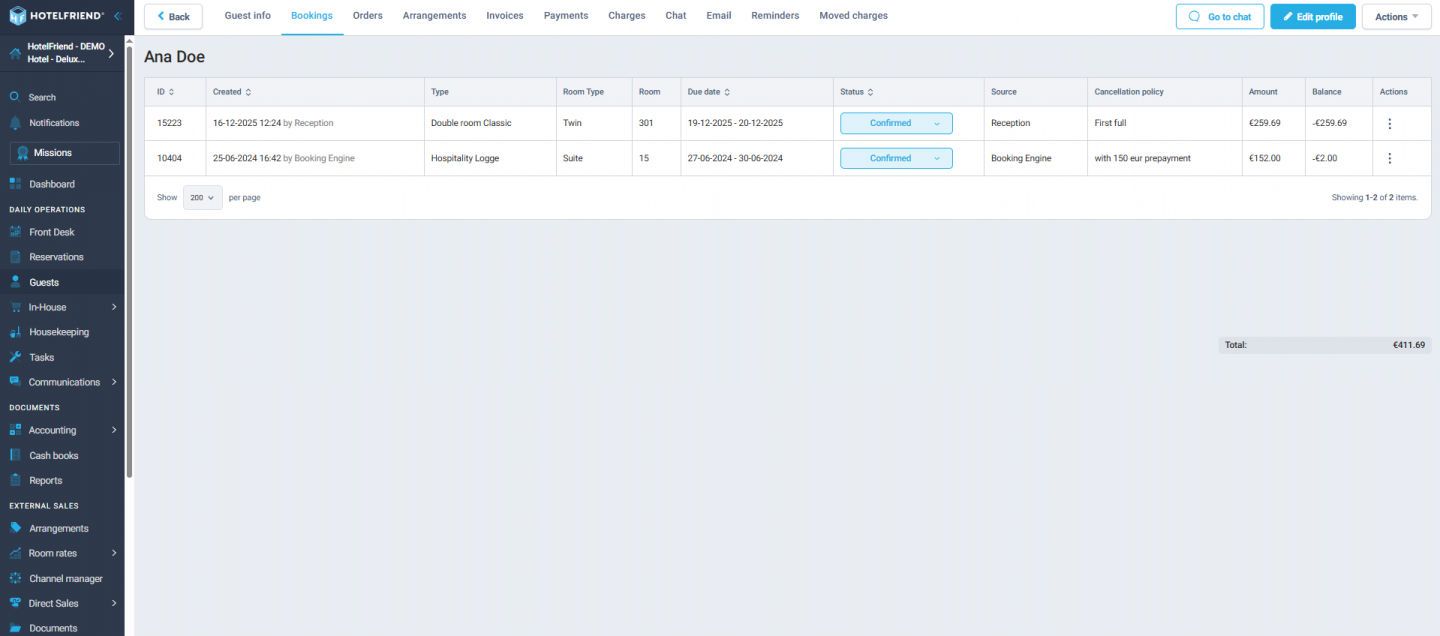This screenshot has height=636, width=1440.
Task: Click the Go to chat button
Action: click(1220, 17)
